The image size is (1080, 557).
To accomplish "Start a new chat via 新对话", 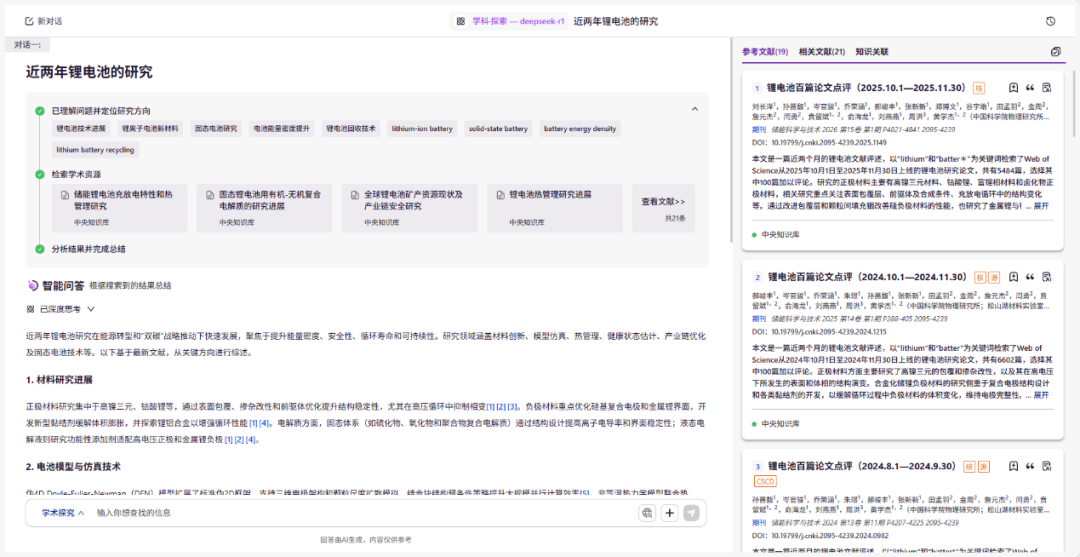I will [x=44, y=21].
